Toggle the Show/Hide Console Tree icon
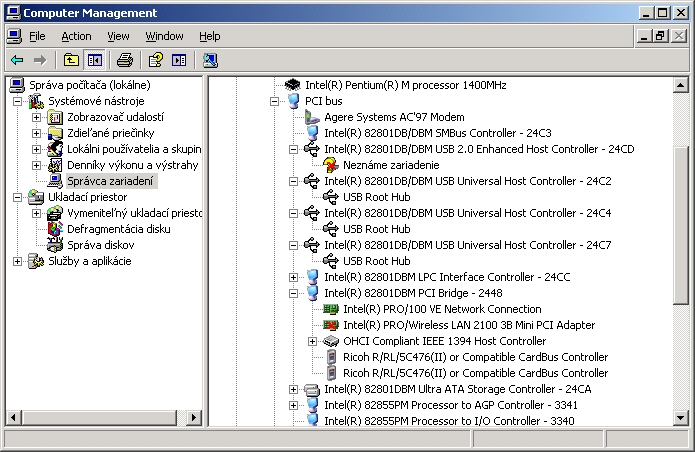Viewport: 695px width, 452px height. tap(95, 60)
